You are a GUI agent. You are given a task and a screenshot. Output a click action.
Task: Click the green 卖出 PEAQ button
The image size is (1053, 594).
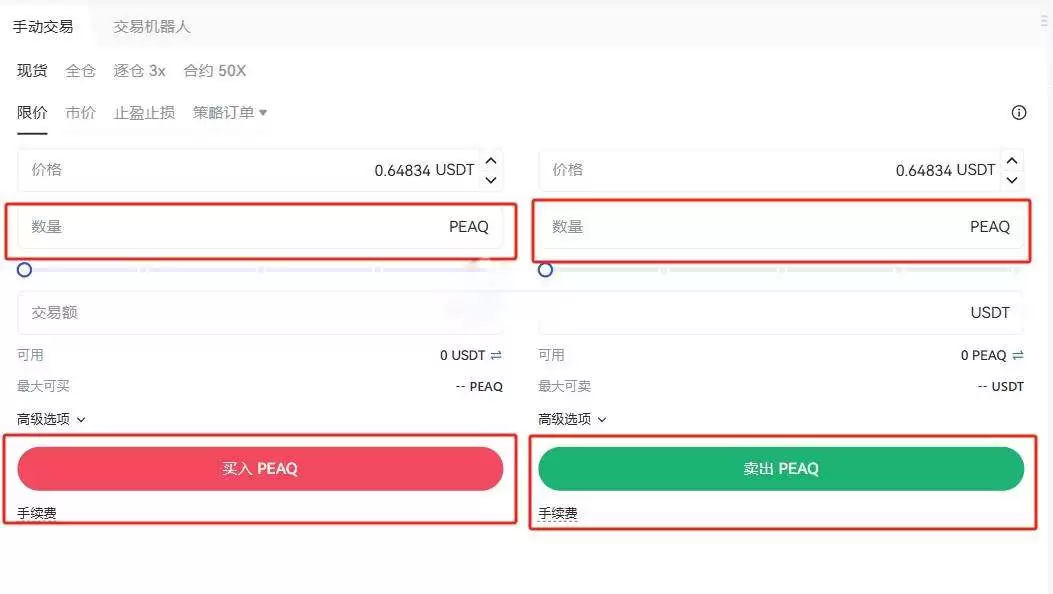coord(781,468)
